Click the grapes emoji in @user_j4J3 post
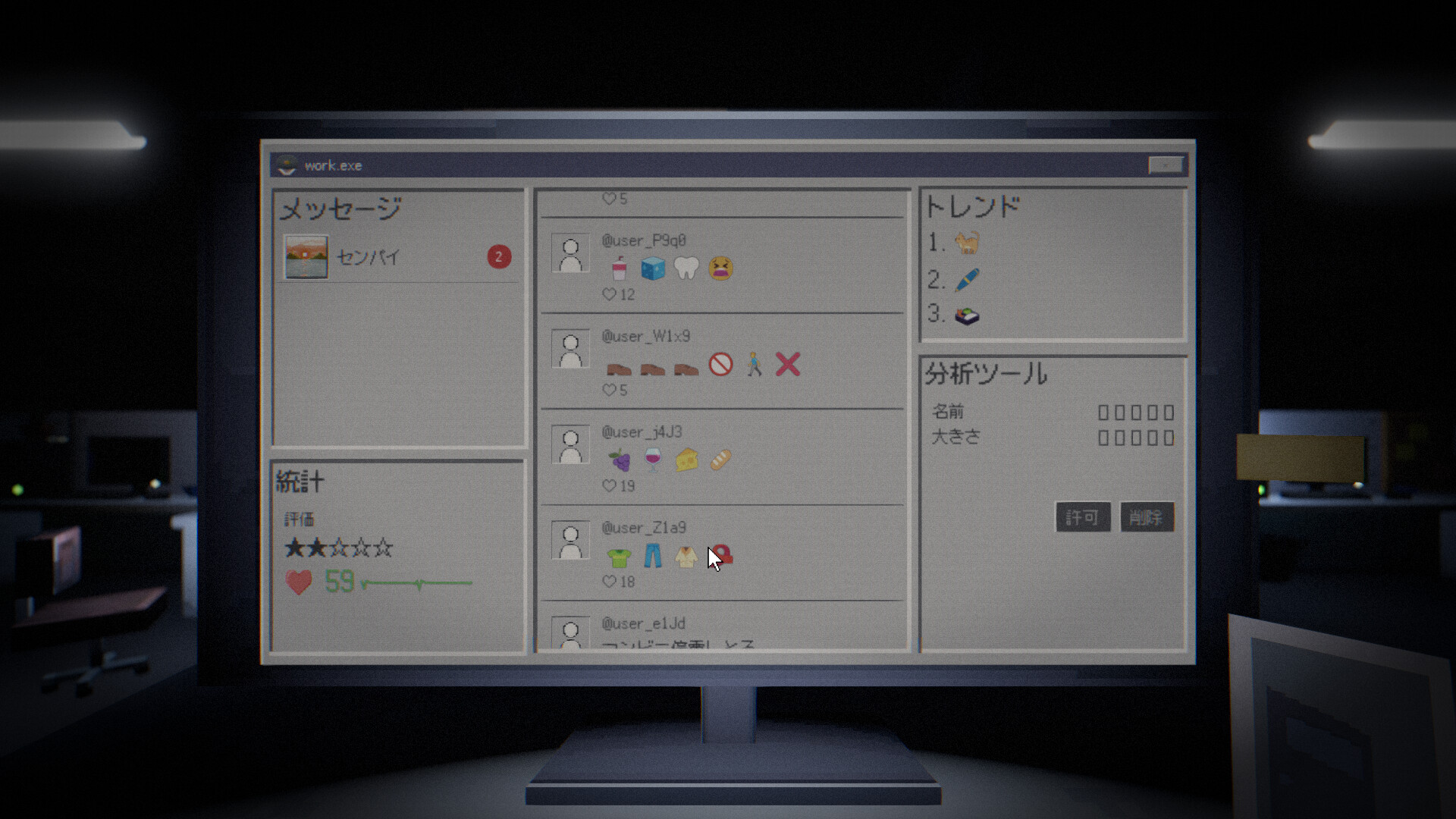This screenshot has width=1456, height=819. [619, 460]
